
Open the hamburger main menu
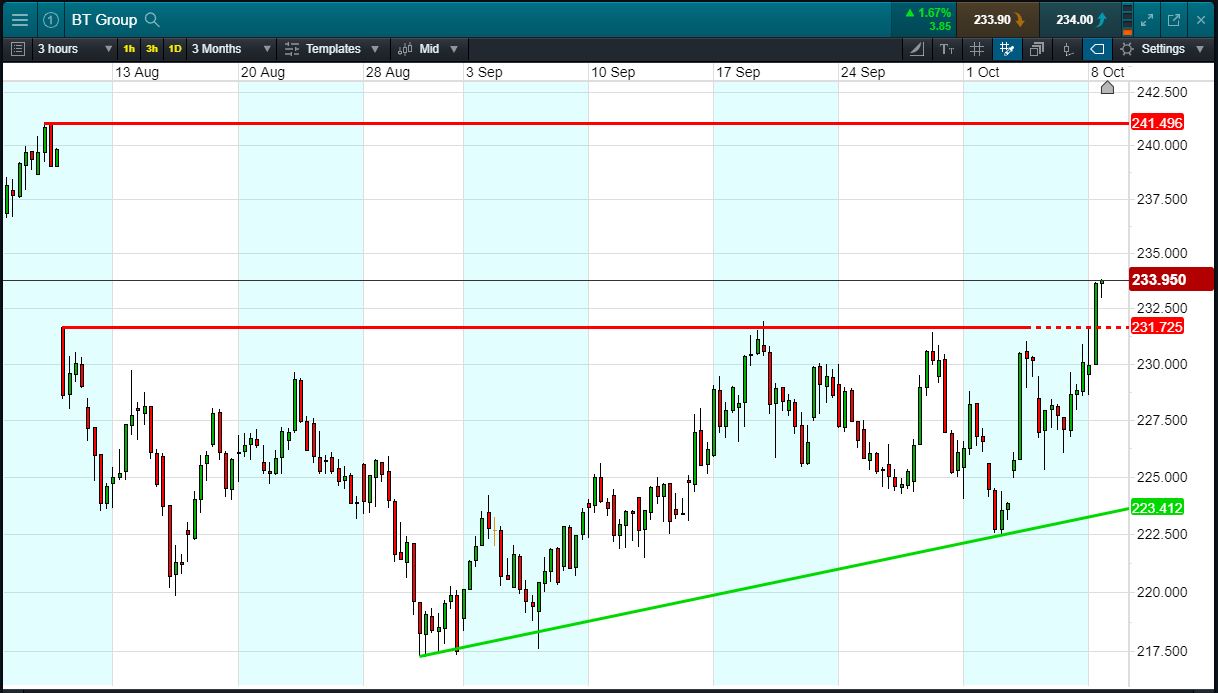(19, 19)
